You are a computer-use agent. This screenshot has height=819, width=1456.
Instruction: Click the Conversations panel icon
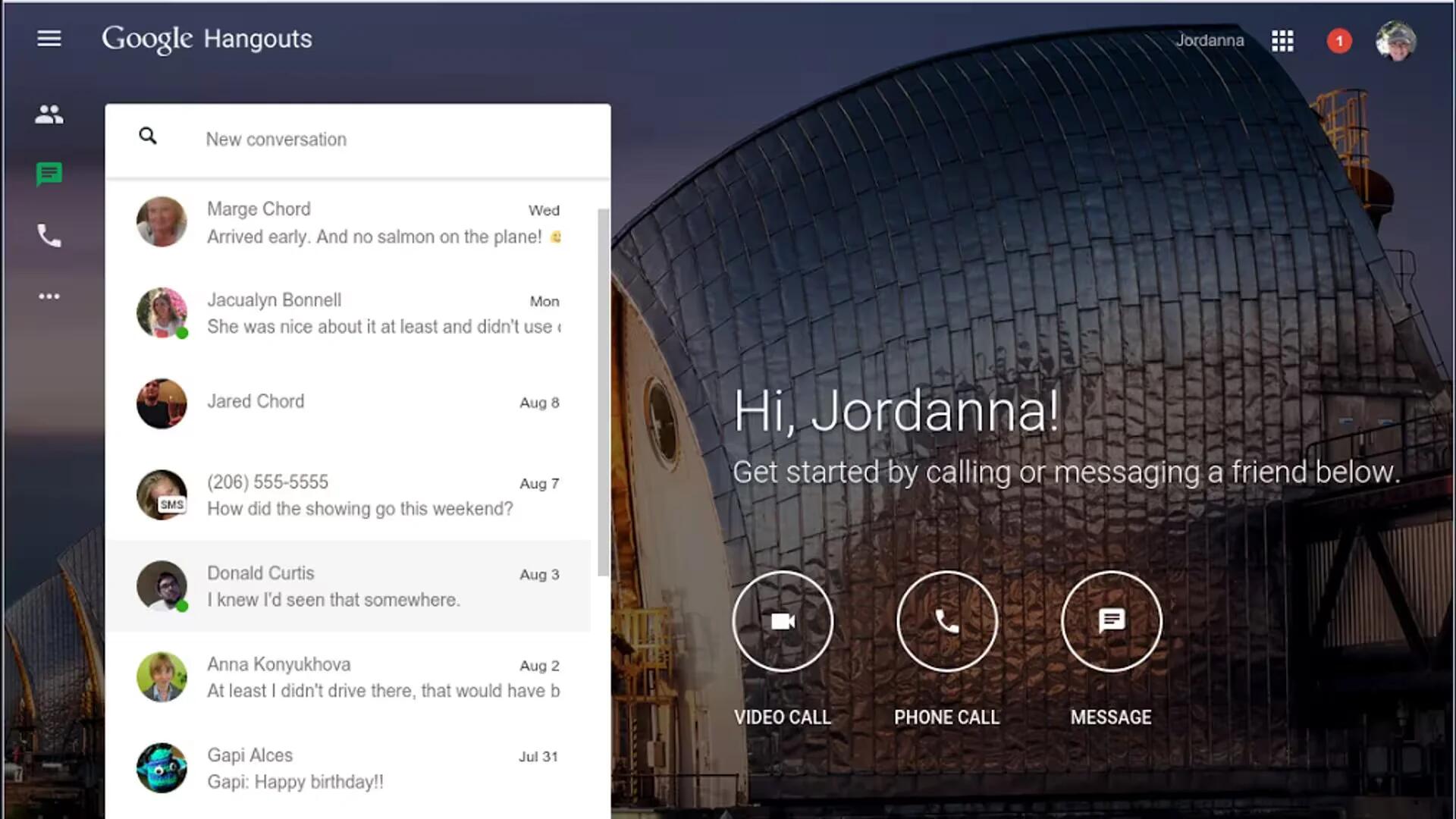(49, 174)
